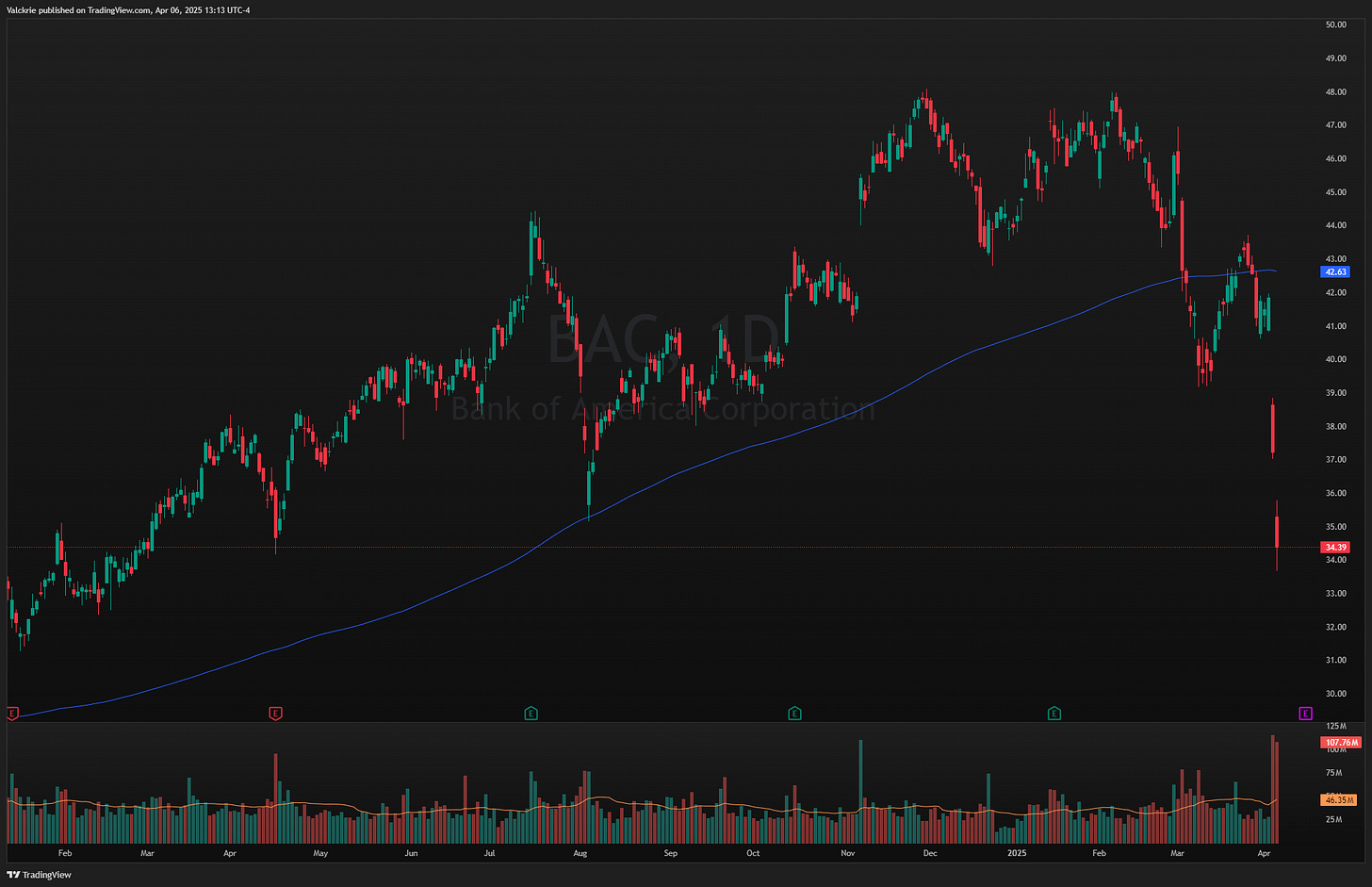
Task: Click the 25M volume axis label
Action: (1334, 818)
